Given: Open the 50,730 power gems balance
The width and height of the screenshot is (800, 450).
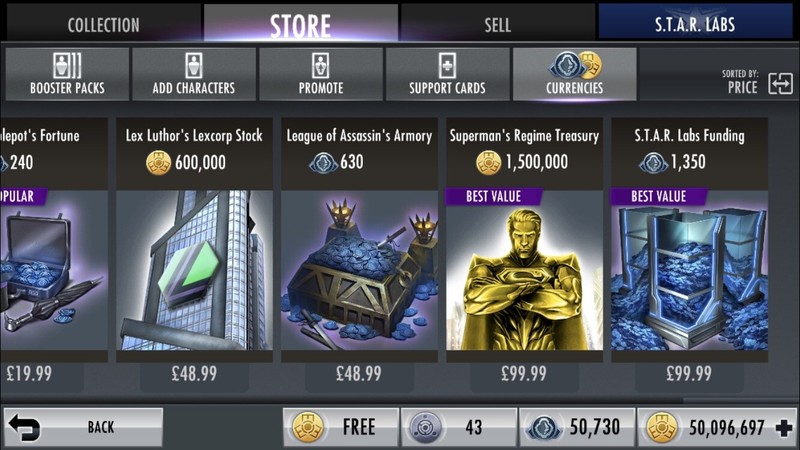Looking at the screenshot, I should point(577,427).
